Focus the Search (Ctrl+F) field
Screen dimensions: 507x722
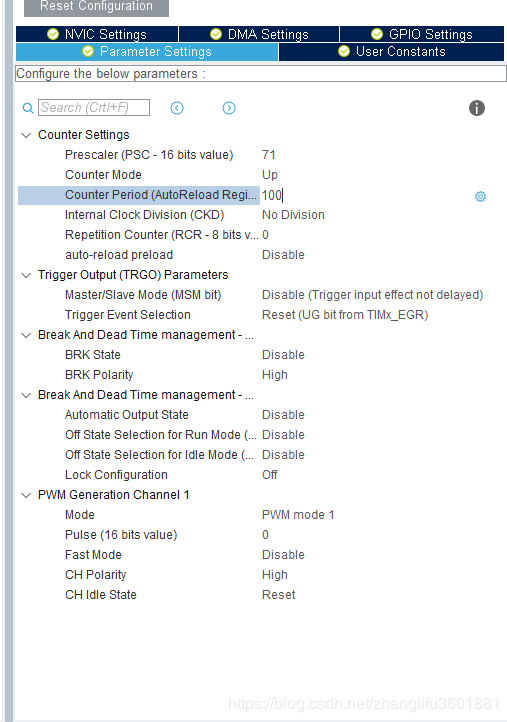[94, 108]
